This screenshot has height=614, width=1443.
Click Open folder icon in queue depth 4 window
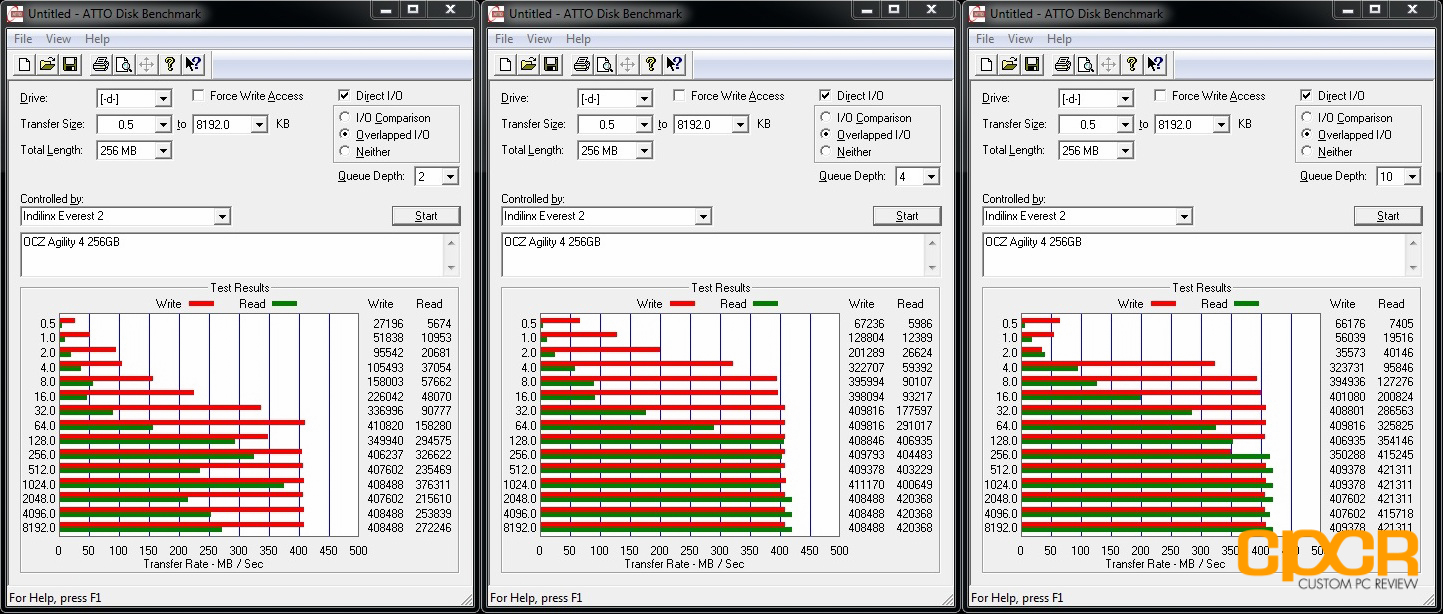528,65
